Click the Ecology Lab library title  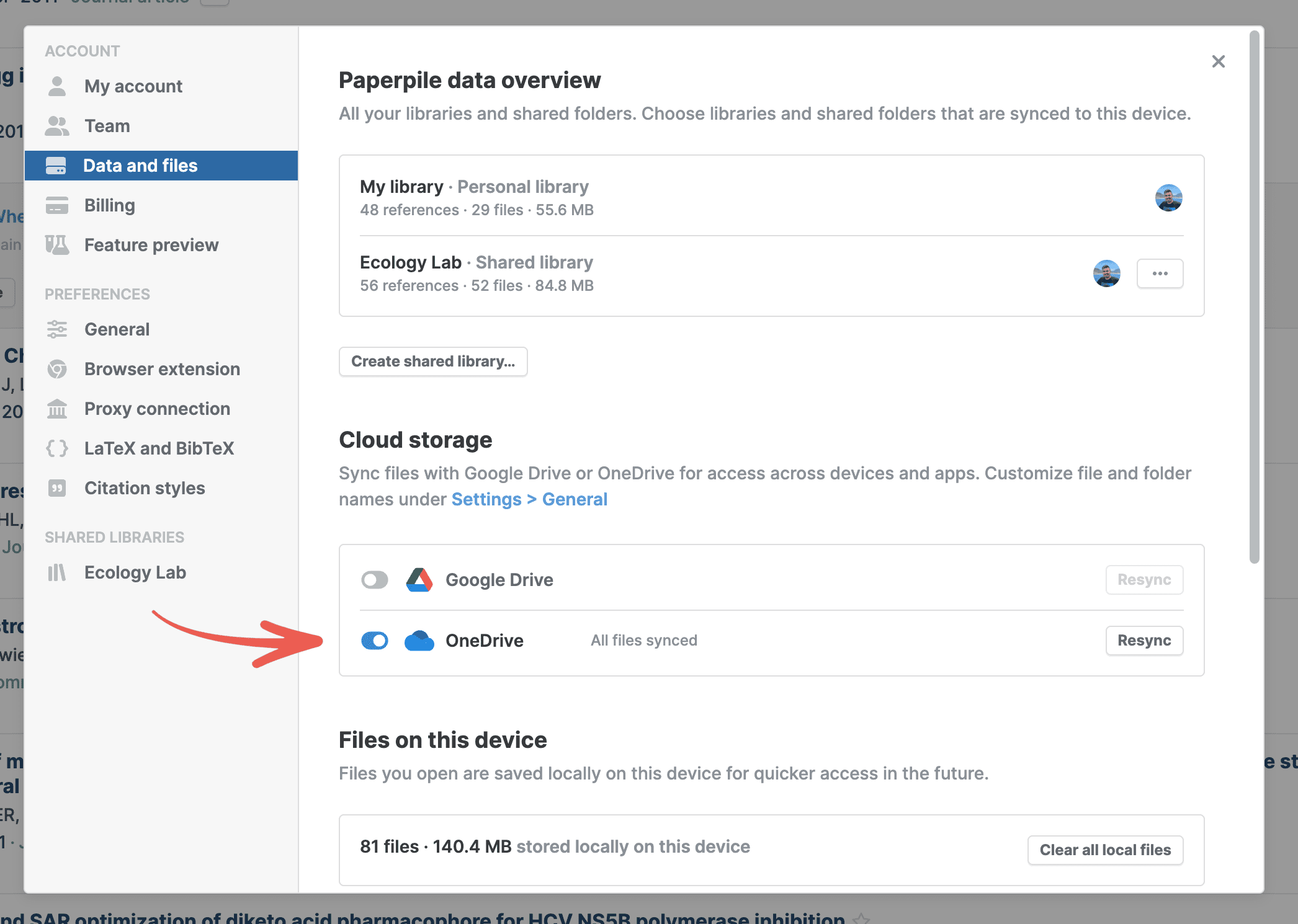(x=411, y=262)
